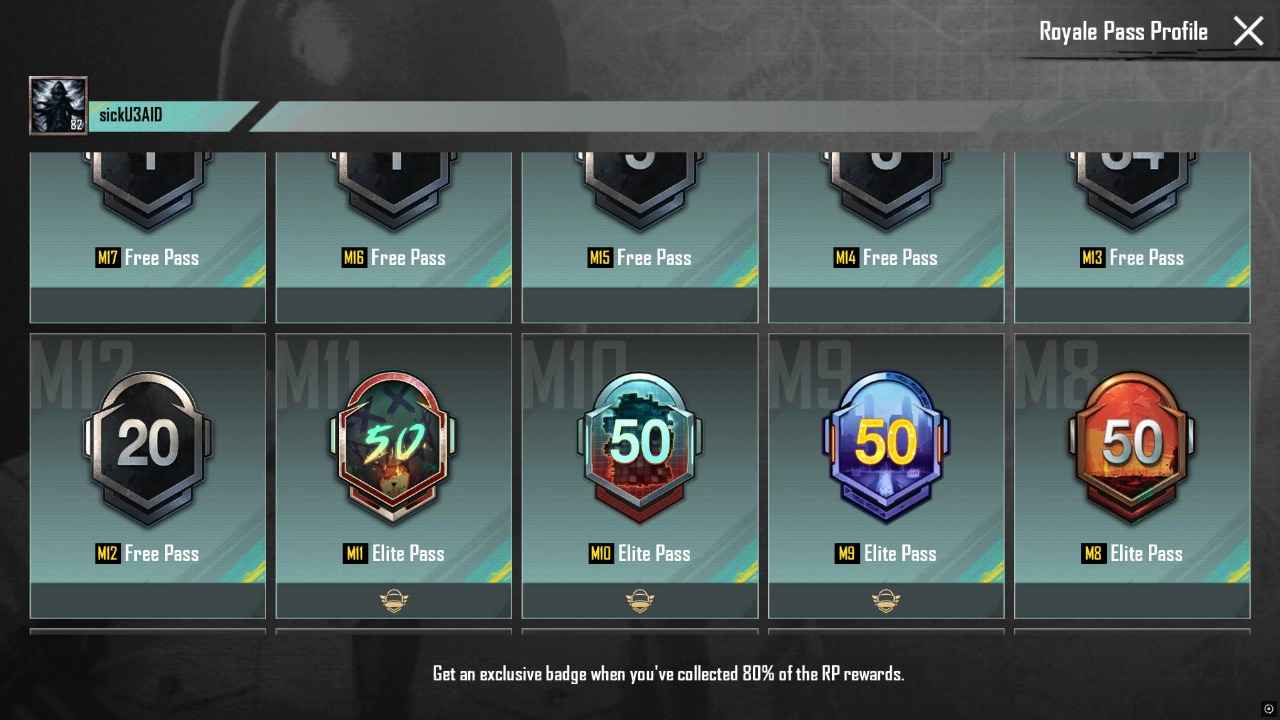Select the M12 Free Pass level 20 badge
This screenshot has width=1280, height=720.
(x=148, y=446)
